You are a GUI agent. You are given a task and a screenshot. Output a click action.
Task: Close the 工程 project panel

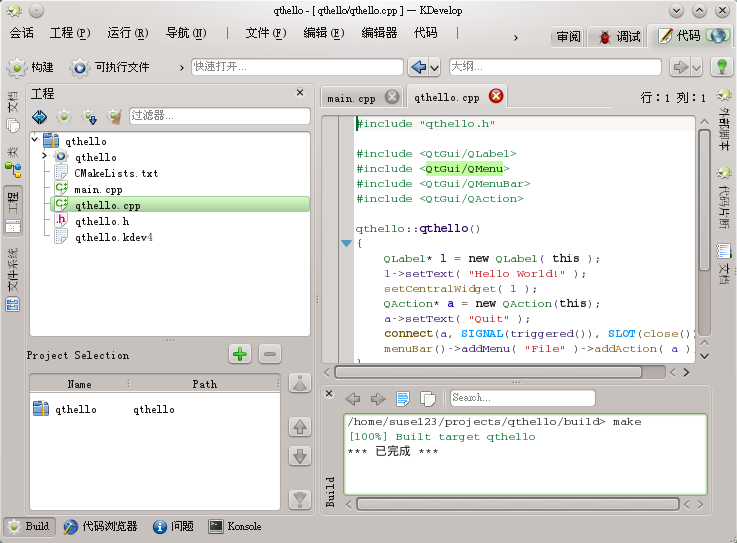[x=300, y=93]
